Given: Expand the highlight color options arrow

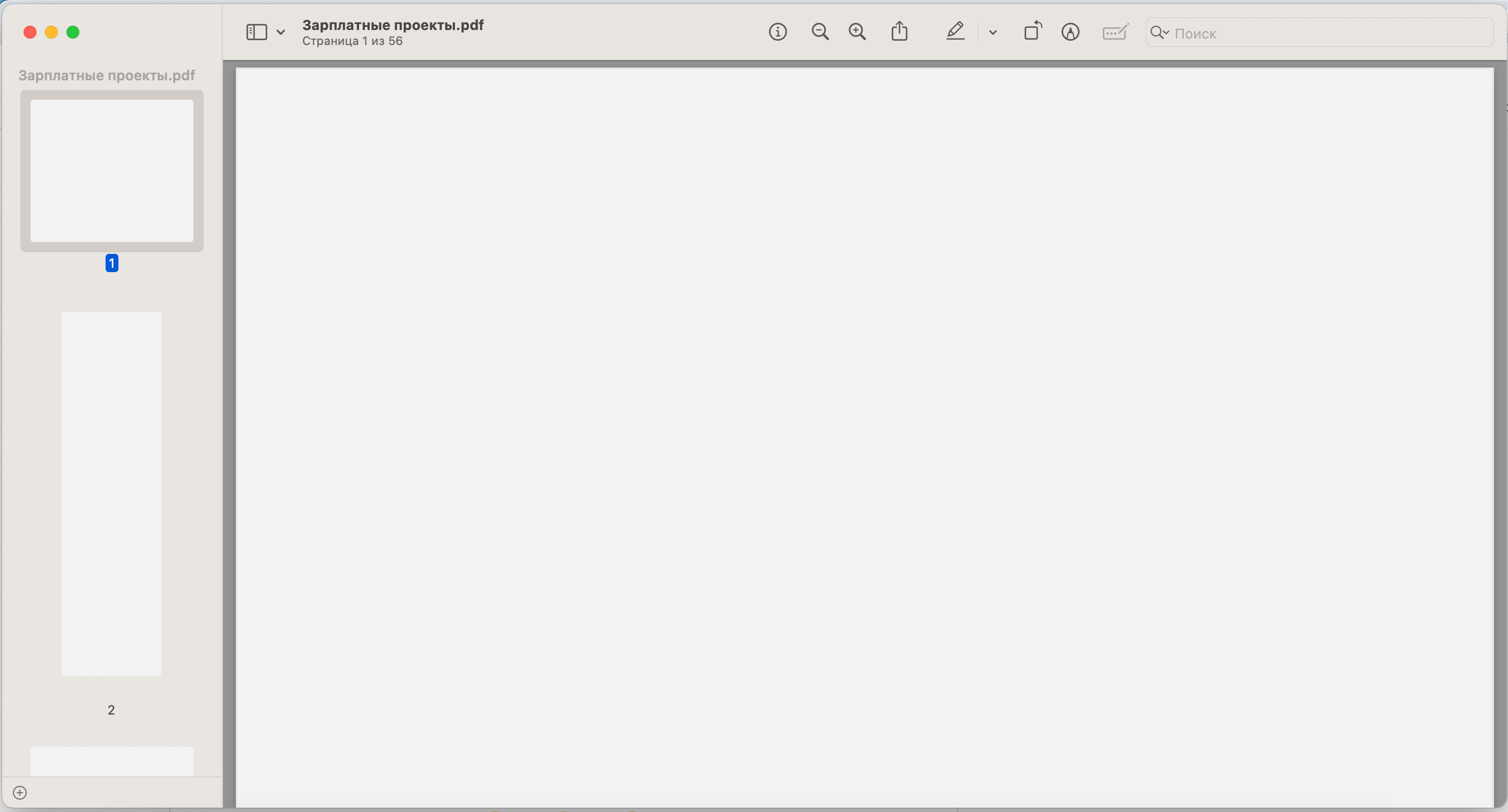Looking at the screenshot, I should tap(993, 33).
